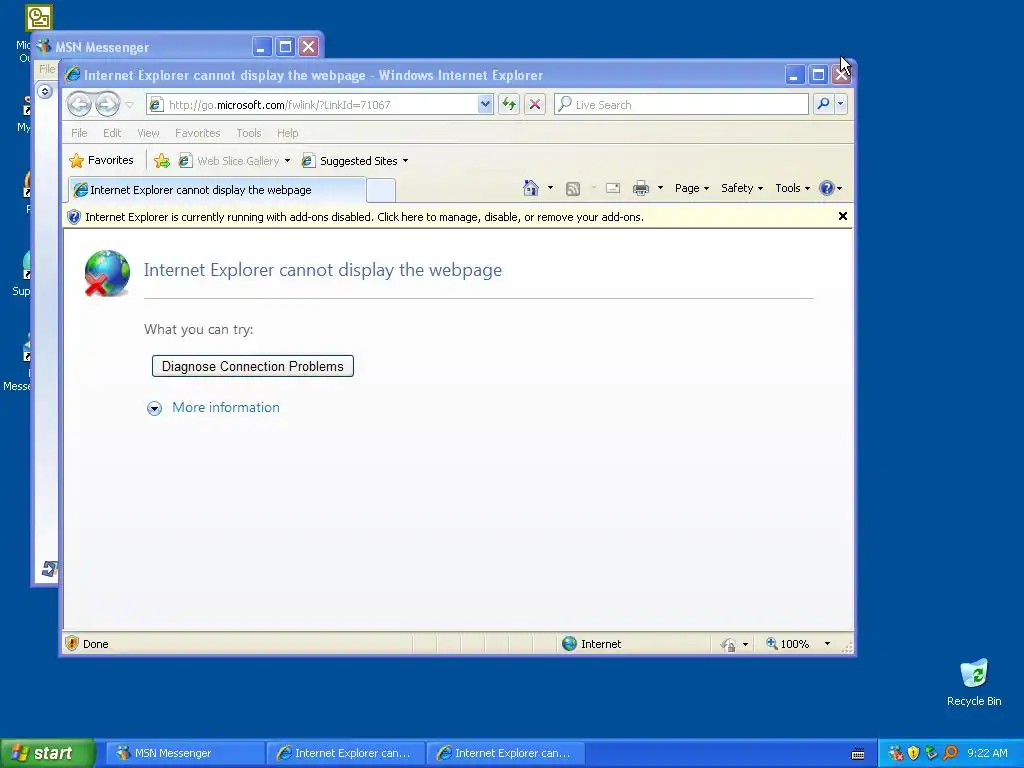Open the Page command menu
Image resolution: width=1024 pixels, height=768 pixels.
(692, 188)
